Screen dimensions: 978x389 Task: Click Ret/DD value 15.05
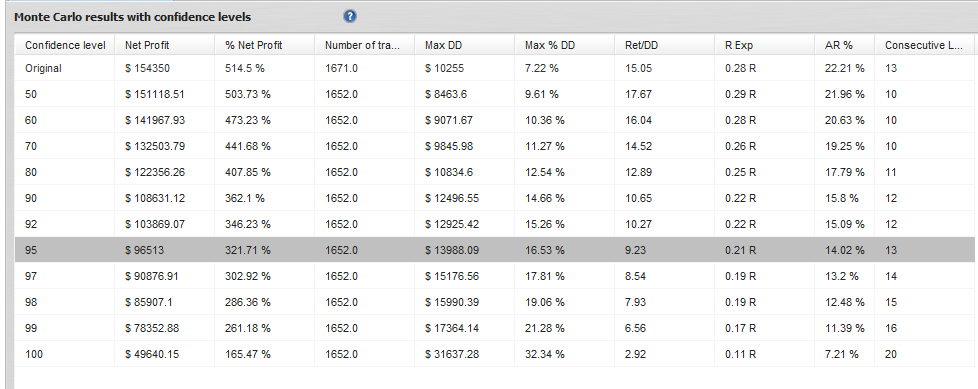[638, 69]
